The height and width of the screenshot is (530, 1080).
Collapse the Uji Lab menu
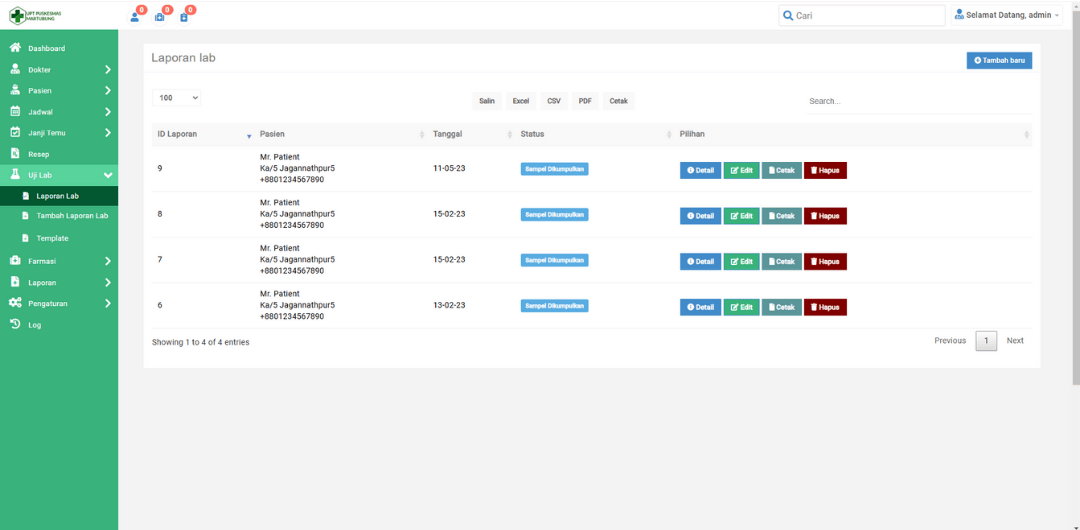pos(59,175)
